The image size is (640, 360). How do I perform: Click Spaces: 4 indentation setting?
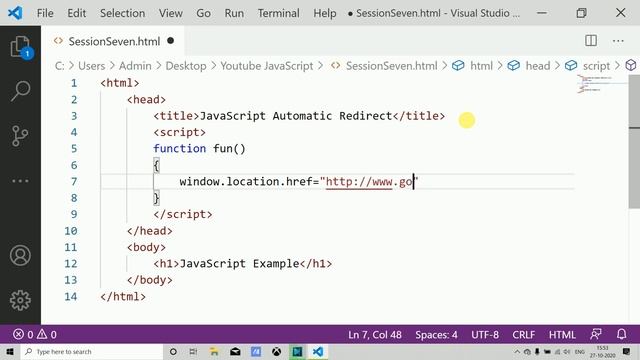436,335
